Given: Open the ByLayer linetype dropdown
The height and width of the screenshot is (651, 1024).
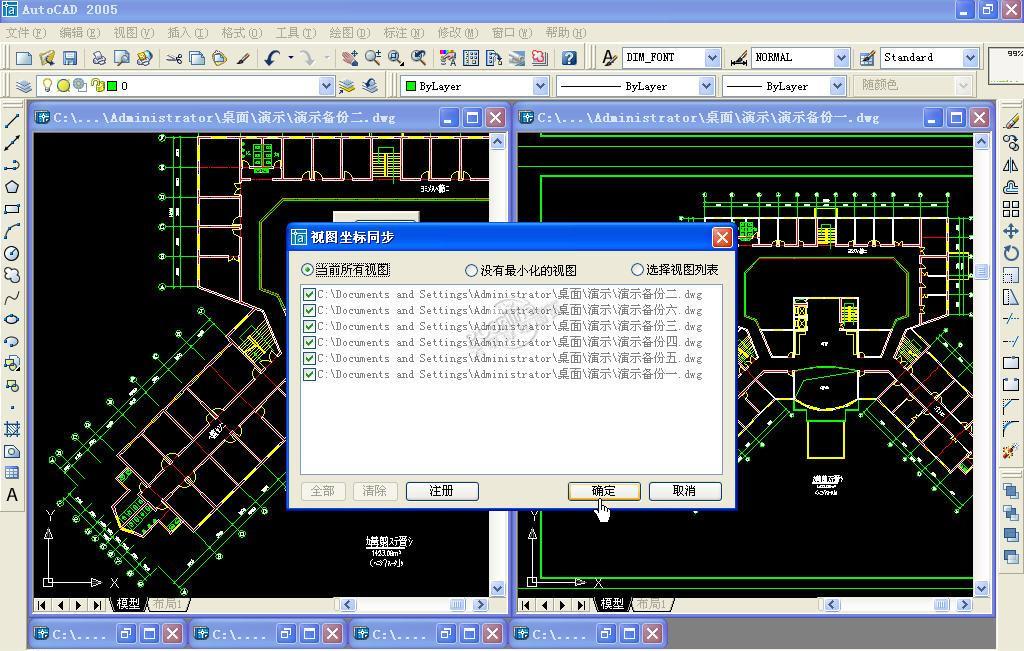Looking at the screenshot, I should click(706, 86).
